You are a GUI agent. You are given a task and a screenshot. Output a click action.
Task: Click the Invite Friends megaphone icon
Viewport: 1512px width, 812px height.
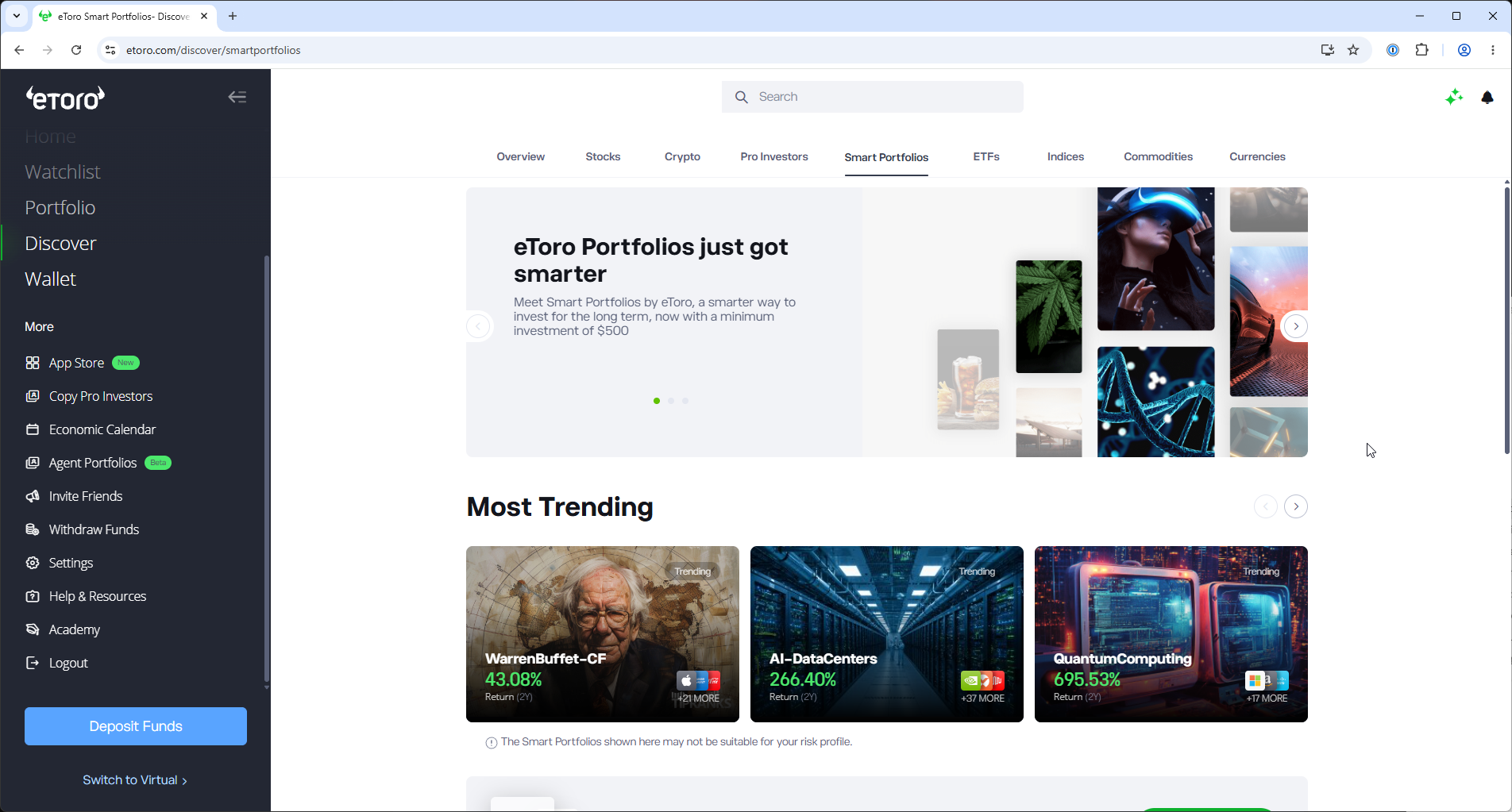point(33,496)
